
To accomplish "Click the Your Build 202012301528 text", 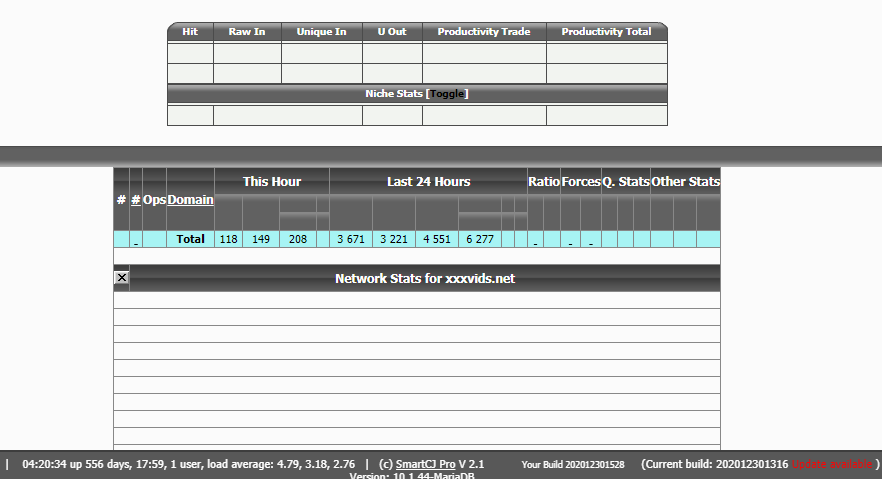I will coord(573,464).
